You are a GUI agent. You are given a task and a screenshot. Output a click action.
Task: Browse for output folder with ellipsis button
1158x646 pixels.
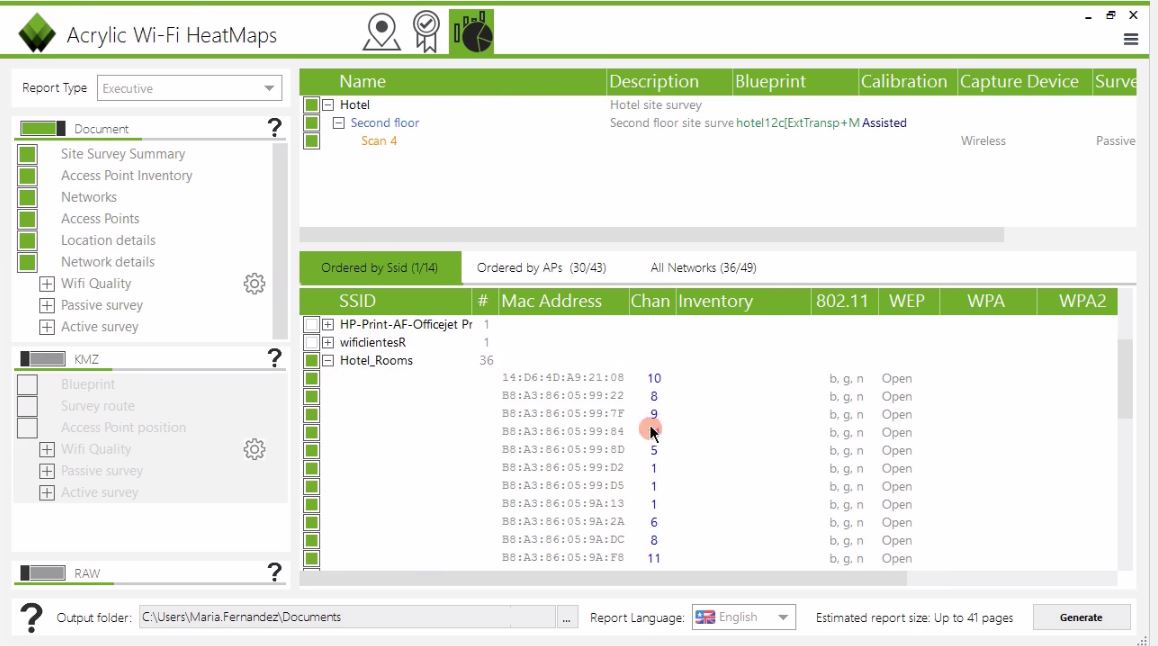click(566, 618)
